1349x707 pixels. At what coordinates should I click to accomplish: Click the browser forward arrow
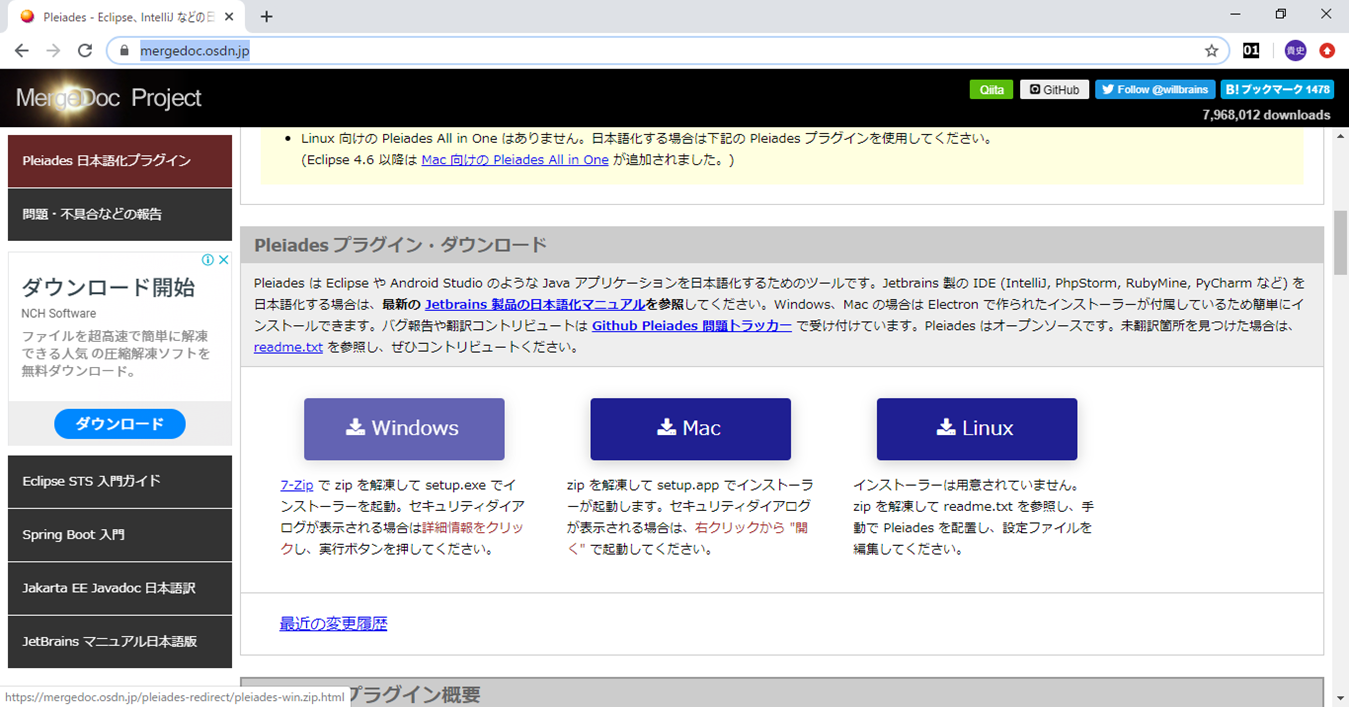coord(53,51)
